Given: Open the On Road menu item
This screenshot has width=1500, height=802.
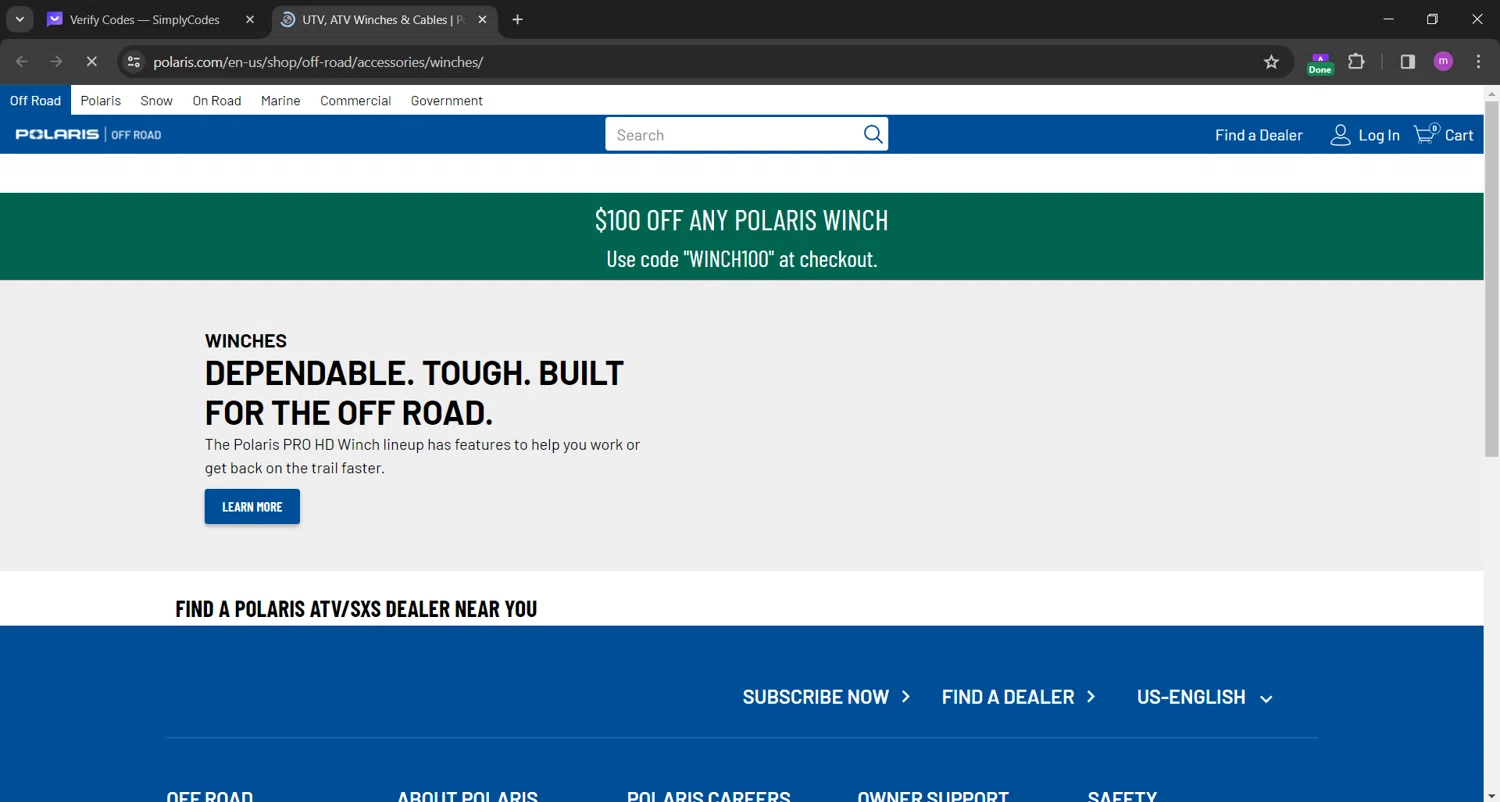Looking at the screenshot, I should point(217,100).
